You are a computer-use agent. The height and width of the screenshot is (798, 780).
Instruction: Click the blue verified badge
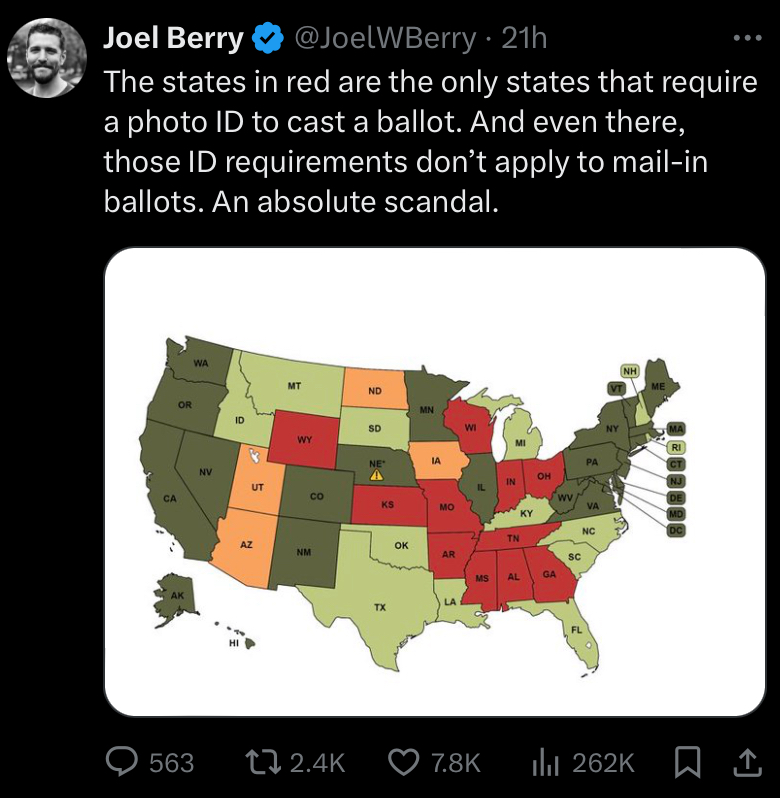click(268, 38)
